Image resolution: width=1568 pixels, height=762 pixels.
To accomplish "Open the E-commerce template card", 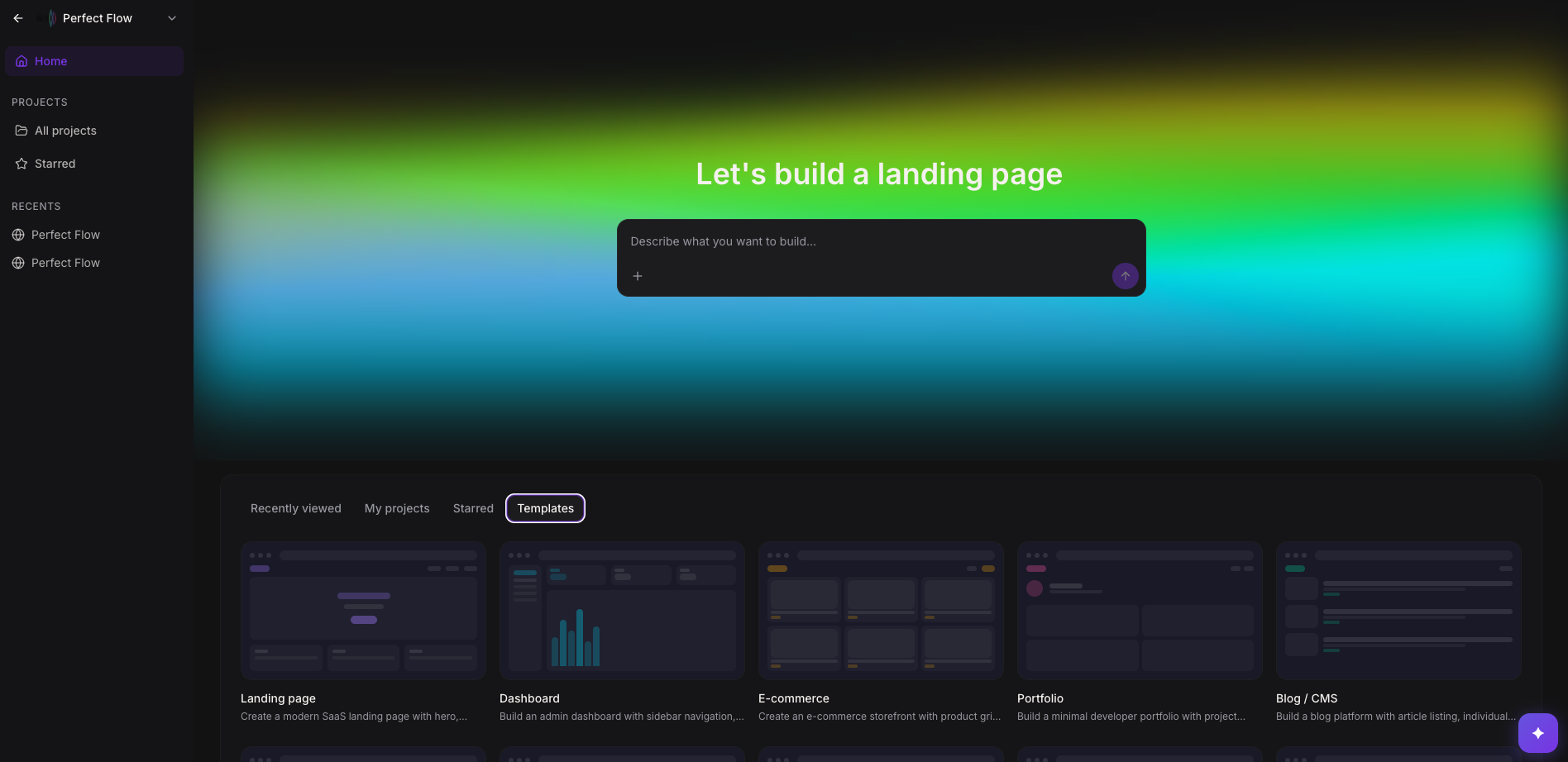I will [880, 611].
